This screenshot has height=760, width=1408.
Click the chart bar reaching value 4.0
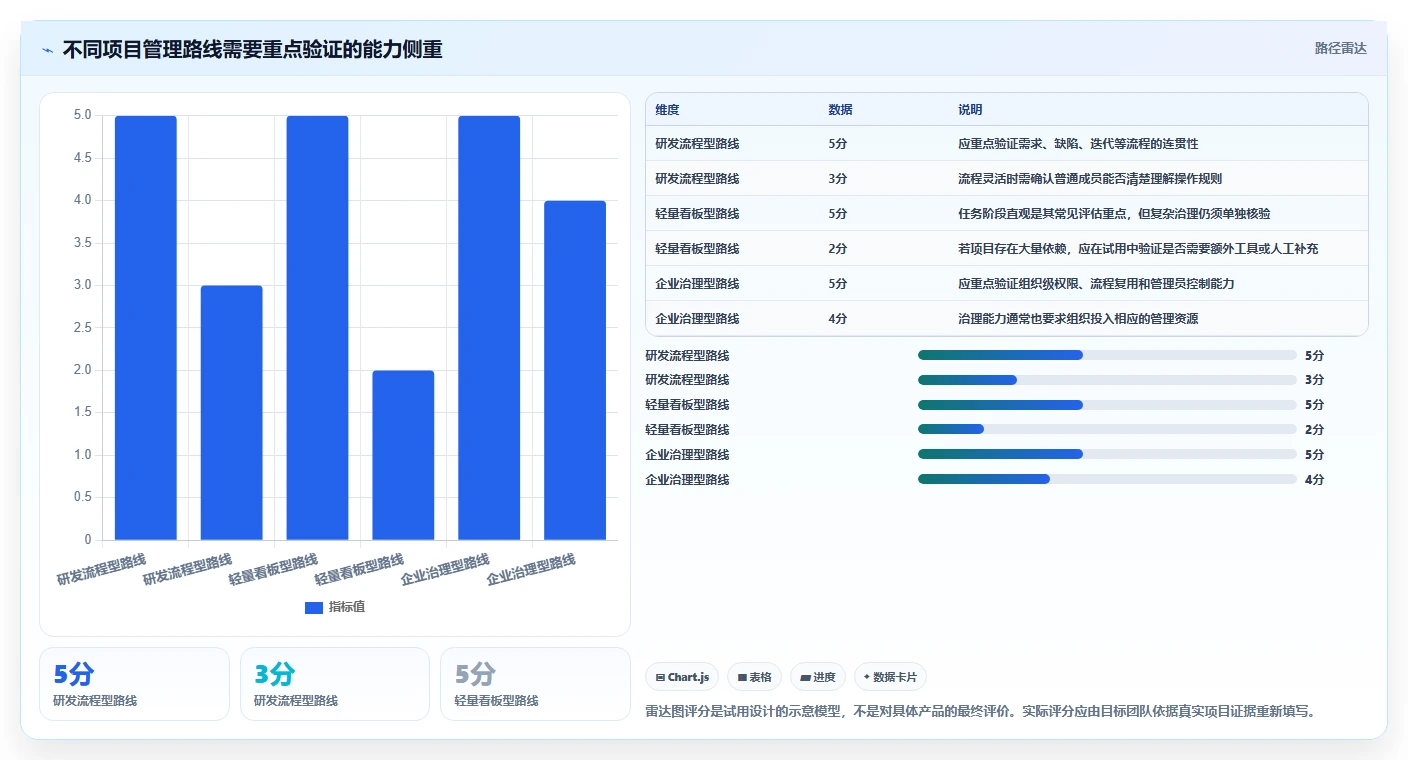pyautogui.click(x=575, y=370)
